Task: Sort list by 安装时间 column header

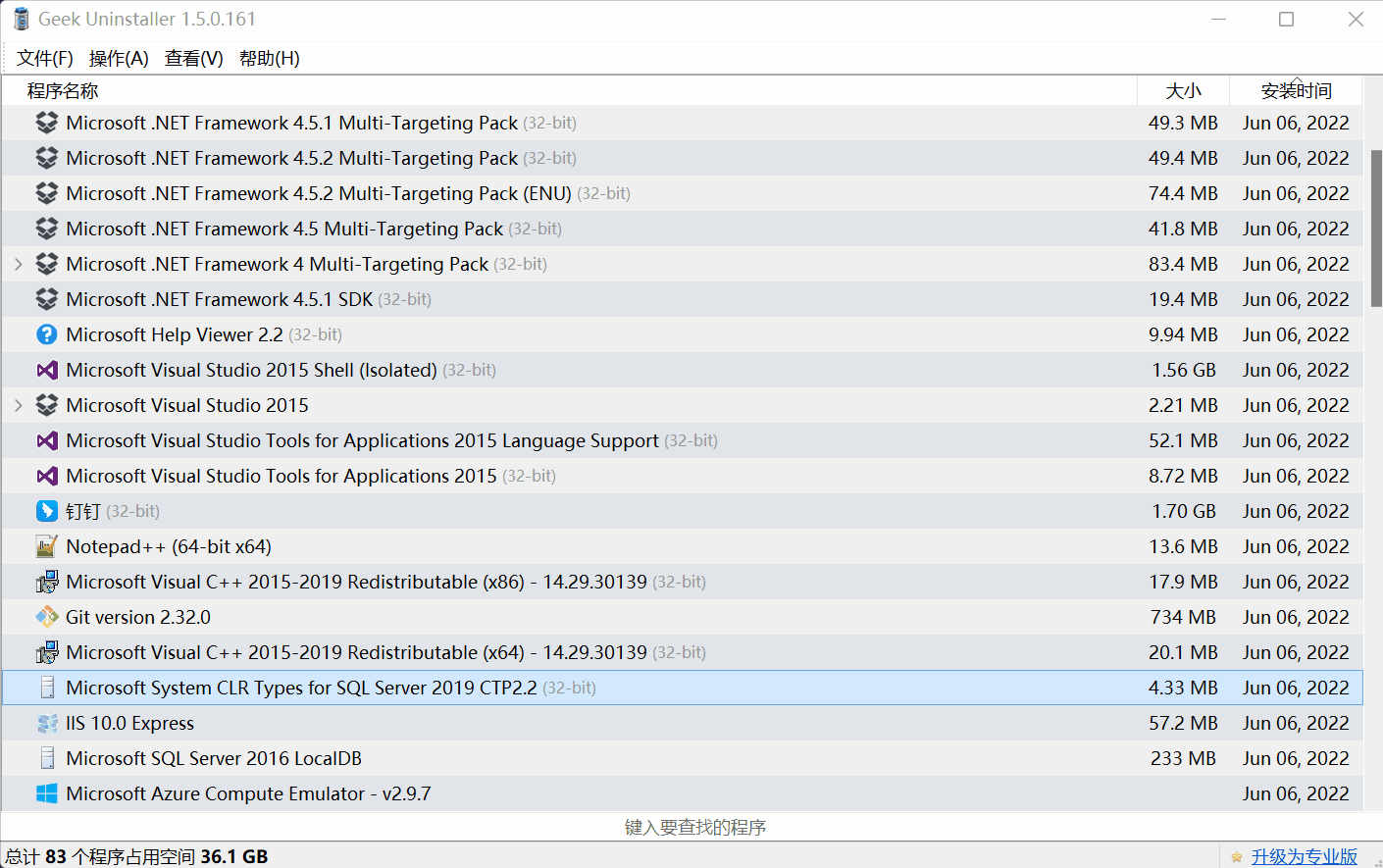Action: click(1296, 90)
